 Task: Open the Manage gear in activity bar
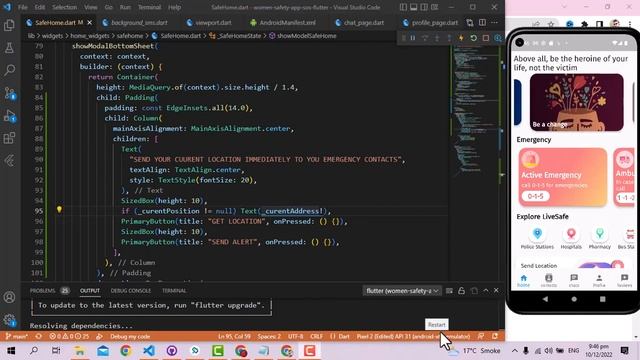tap(9, 320)
